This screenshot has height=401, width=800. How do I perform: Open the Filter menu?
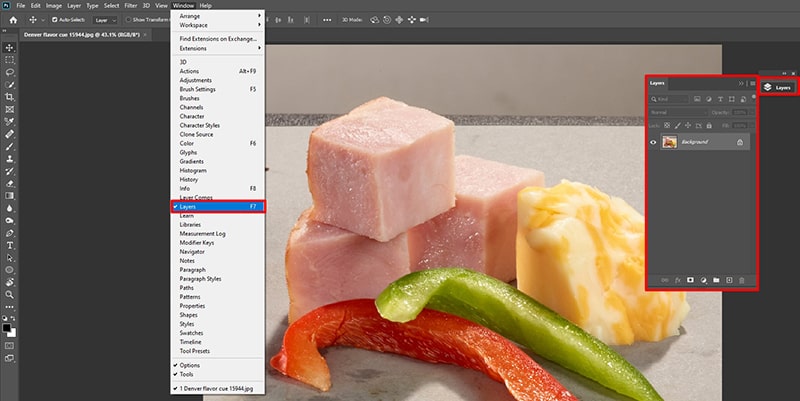pyautogui.click(x=131, y=5)
